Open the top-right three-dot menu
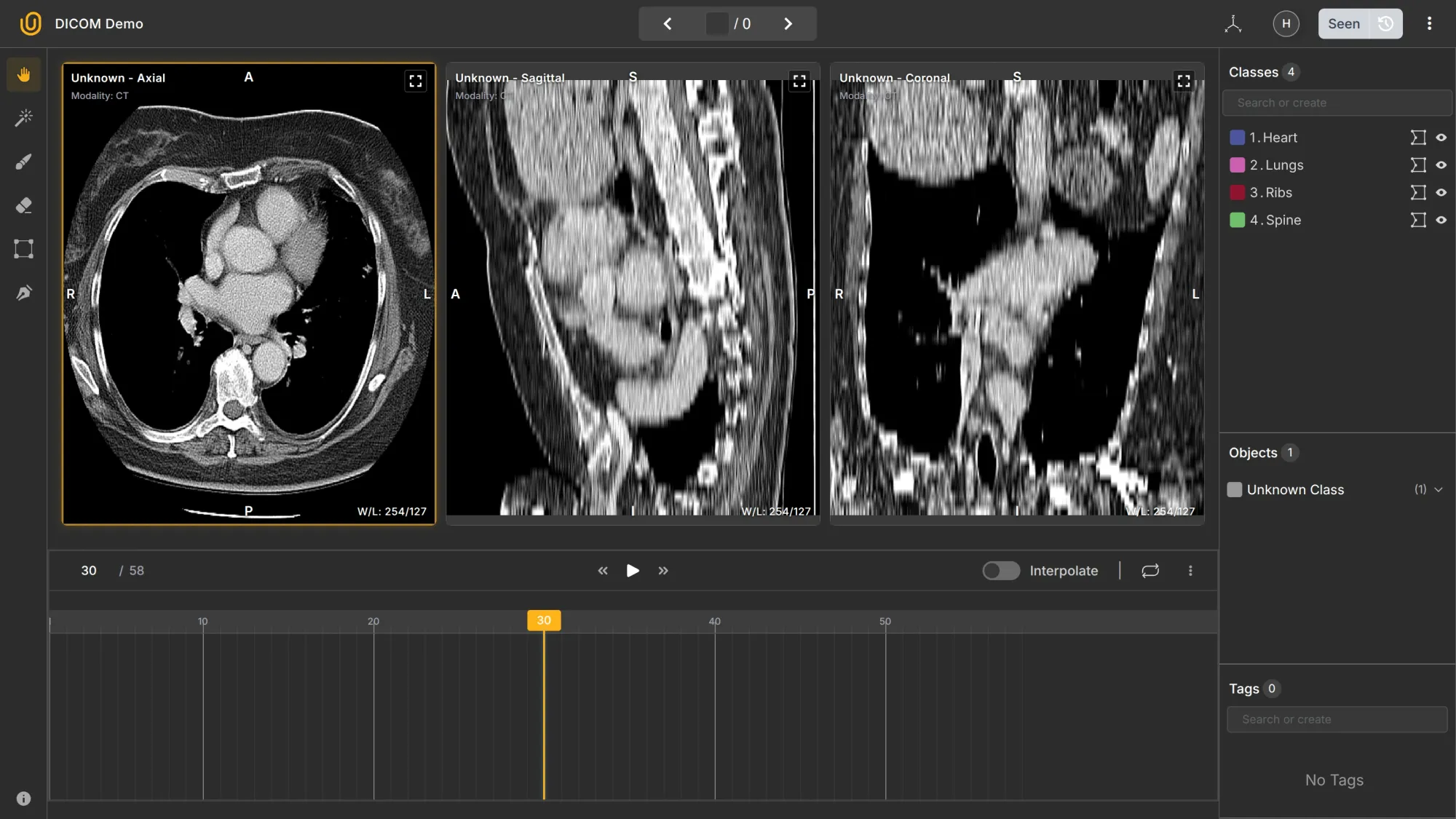The width and height of the screenshot is (1456, 819). point(1429,23)
